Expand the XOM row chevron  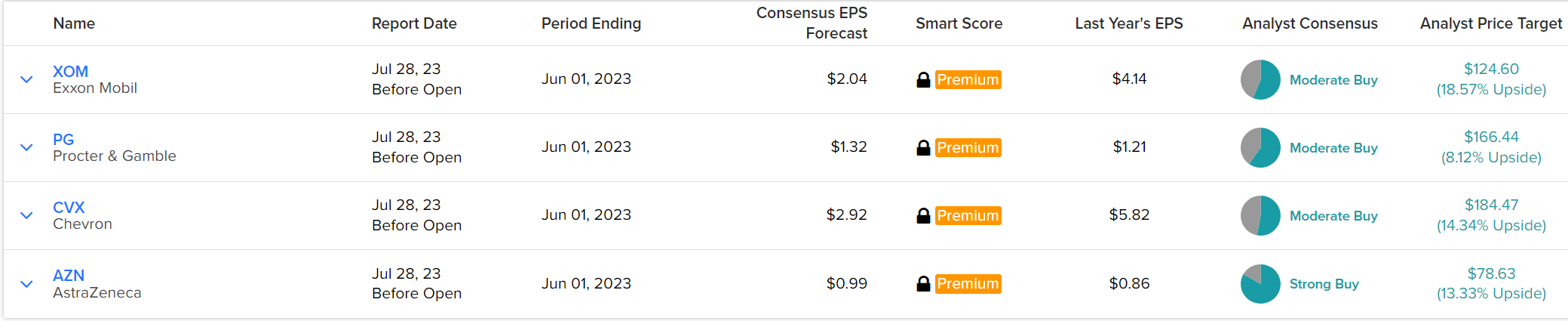coord(26,79)
